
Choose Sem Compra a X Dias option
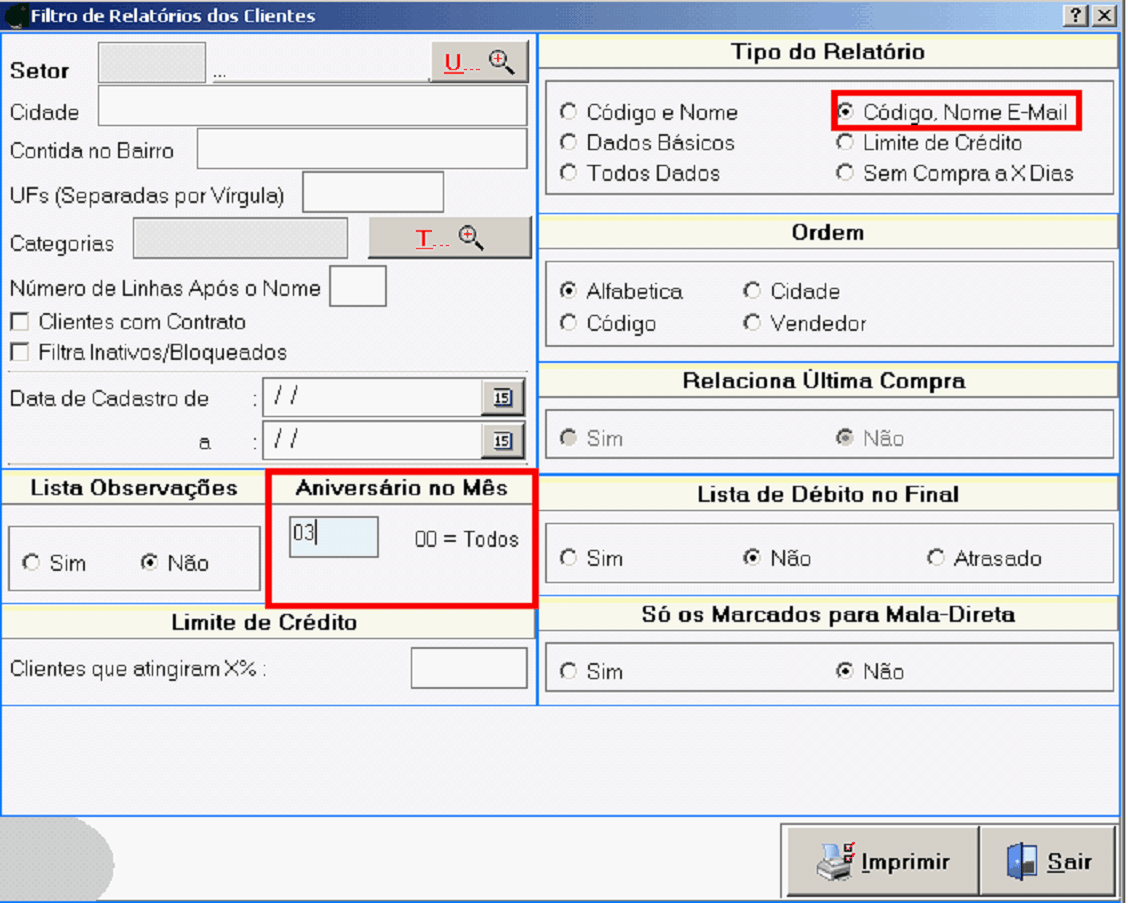point(845,173)
